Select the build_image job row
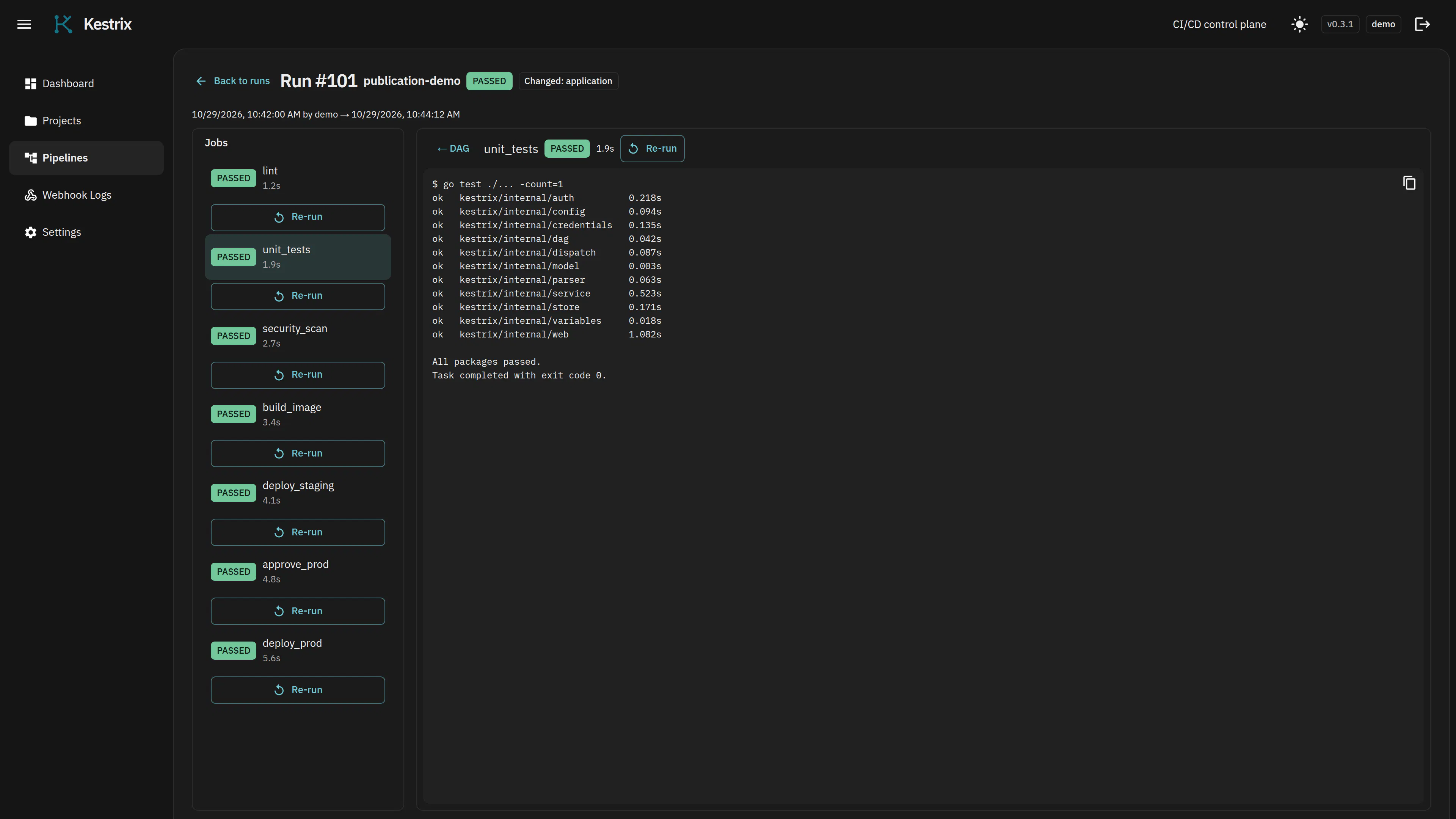The image size is (1456, 819). pyautogui.click(x=298, y=414)
